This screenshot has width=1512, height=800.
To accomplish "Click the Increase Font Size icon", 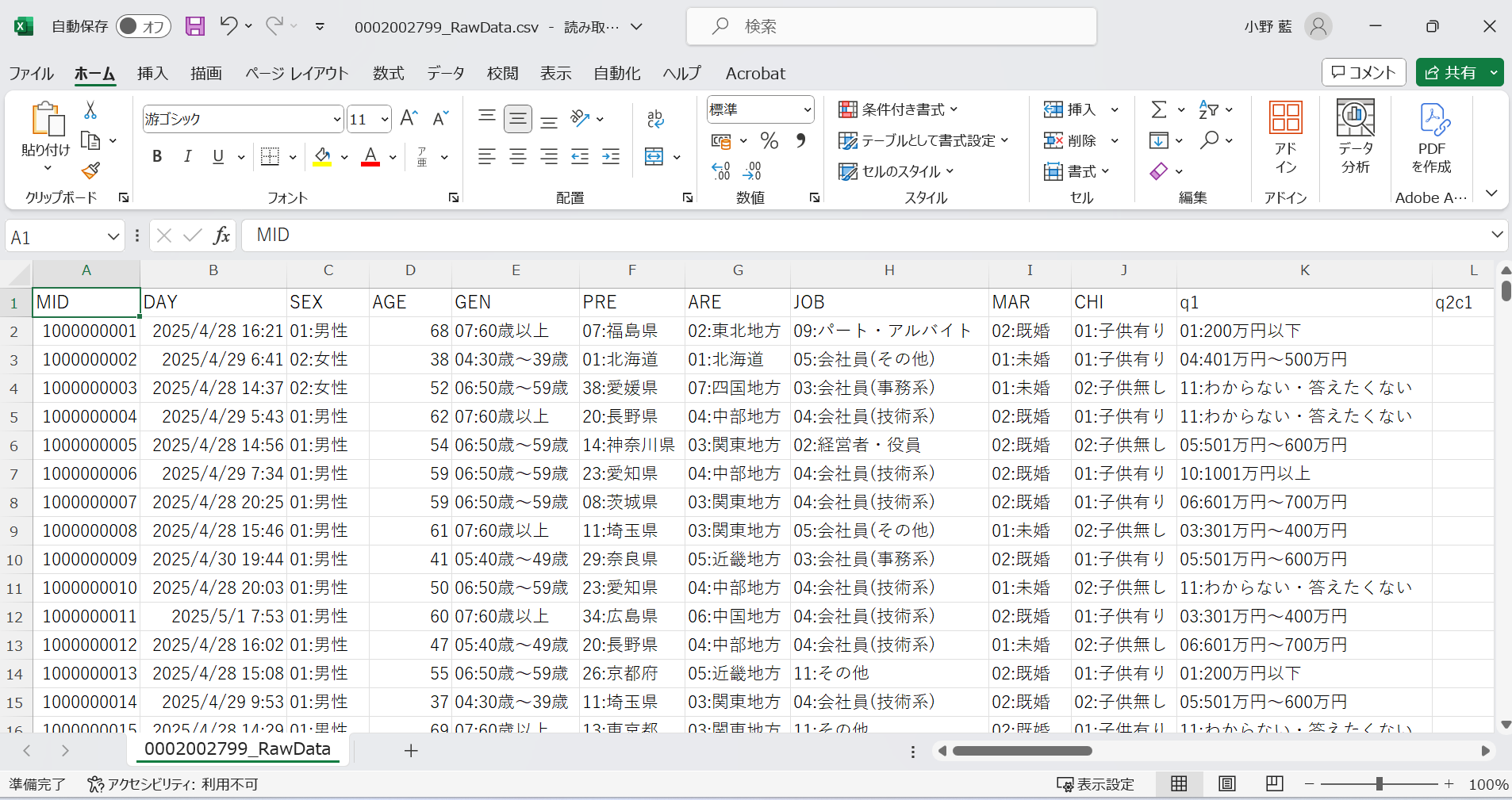I will pyautogui.click(x=409, y=119).
